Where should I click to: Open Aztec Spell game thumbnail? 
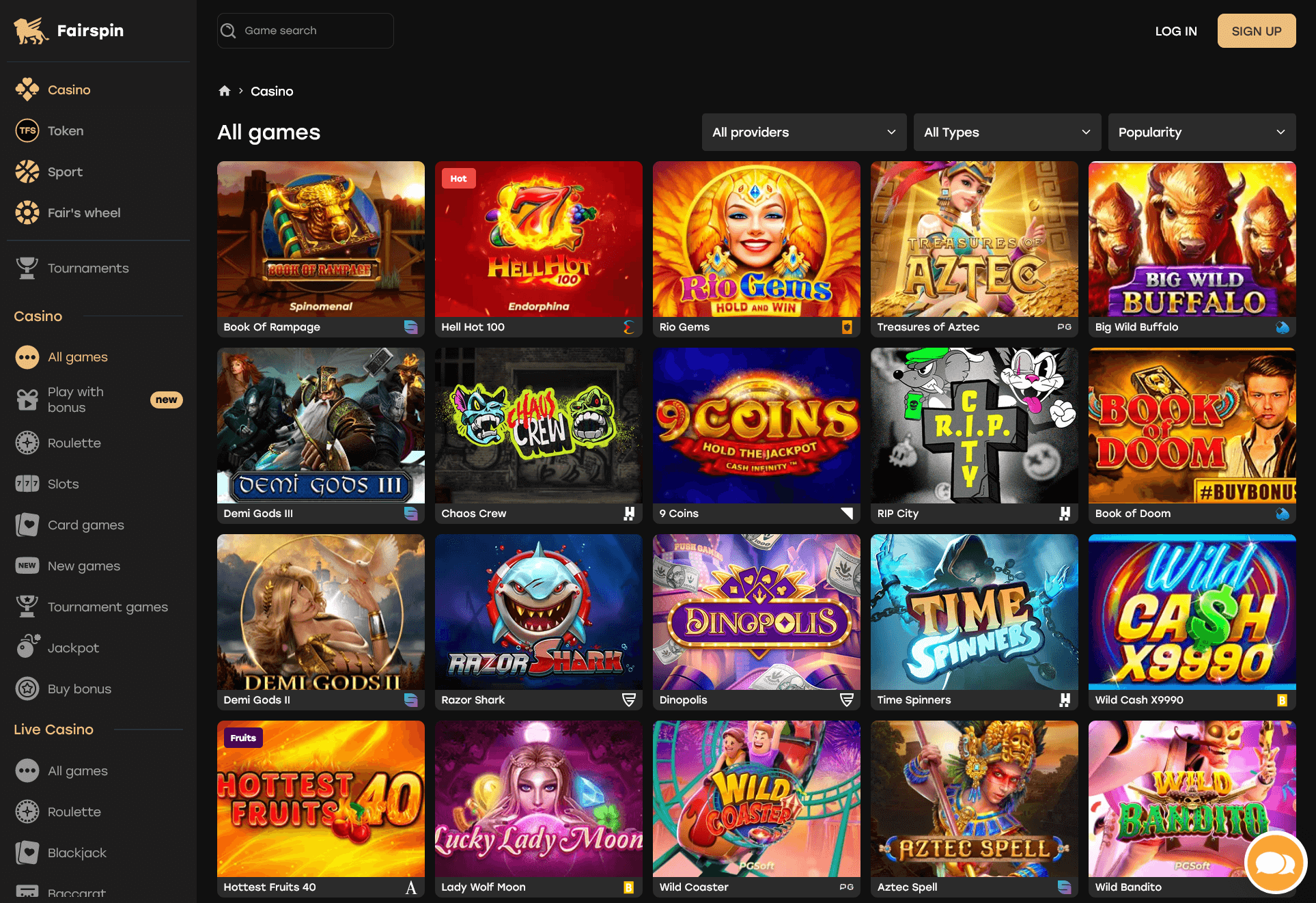click(974, 798)
